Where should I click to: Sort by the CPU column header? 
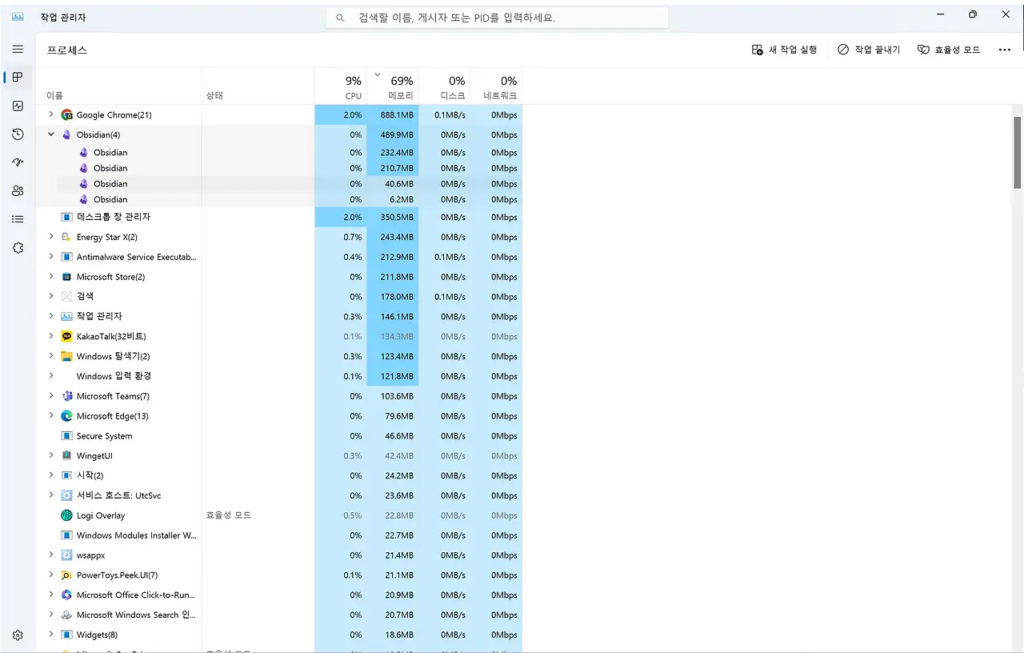click(340, 87)
